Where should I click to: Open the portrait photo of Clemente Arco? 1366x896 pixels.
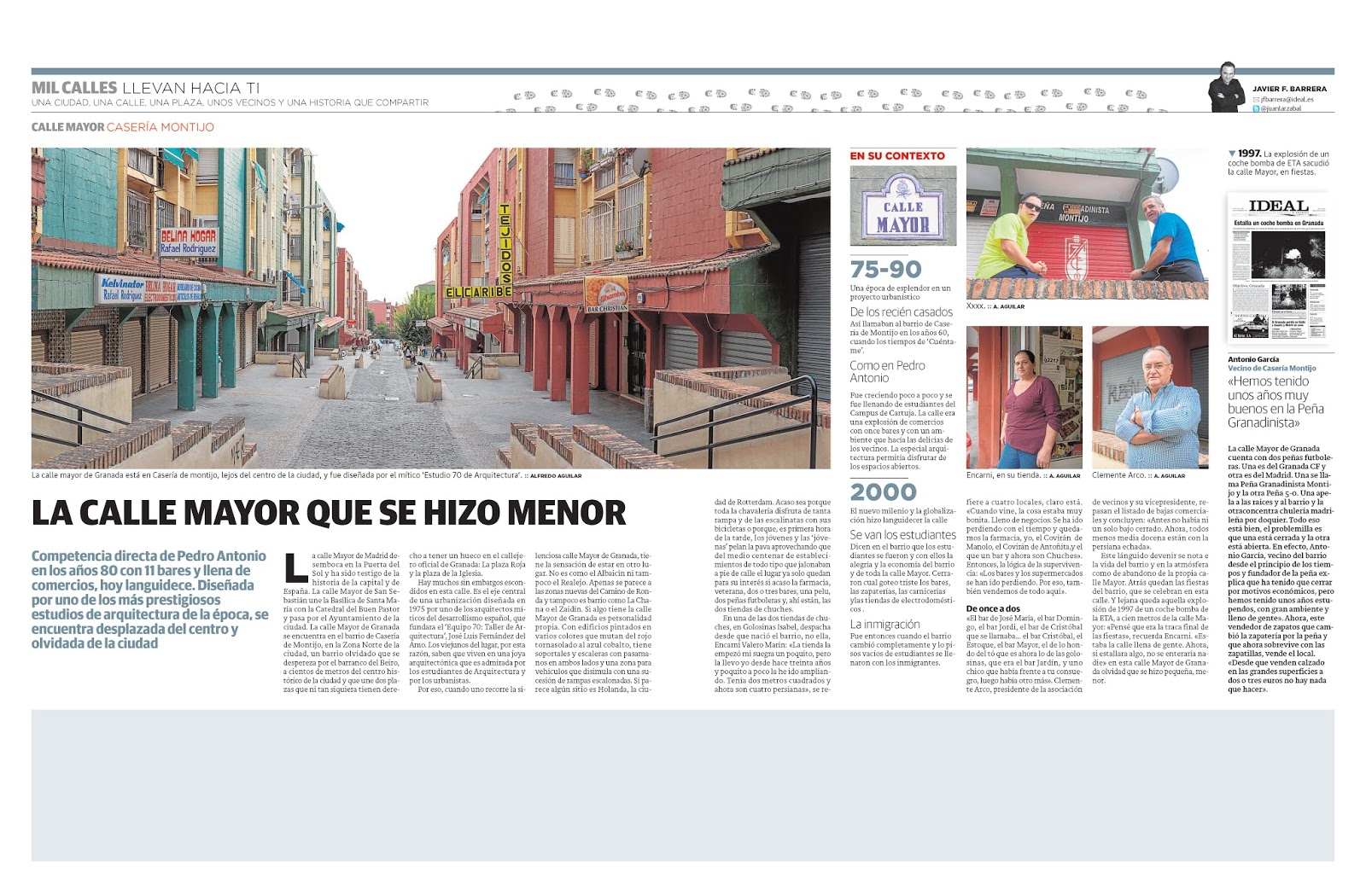[1150, 397]
